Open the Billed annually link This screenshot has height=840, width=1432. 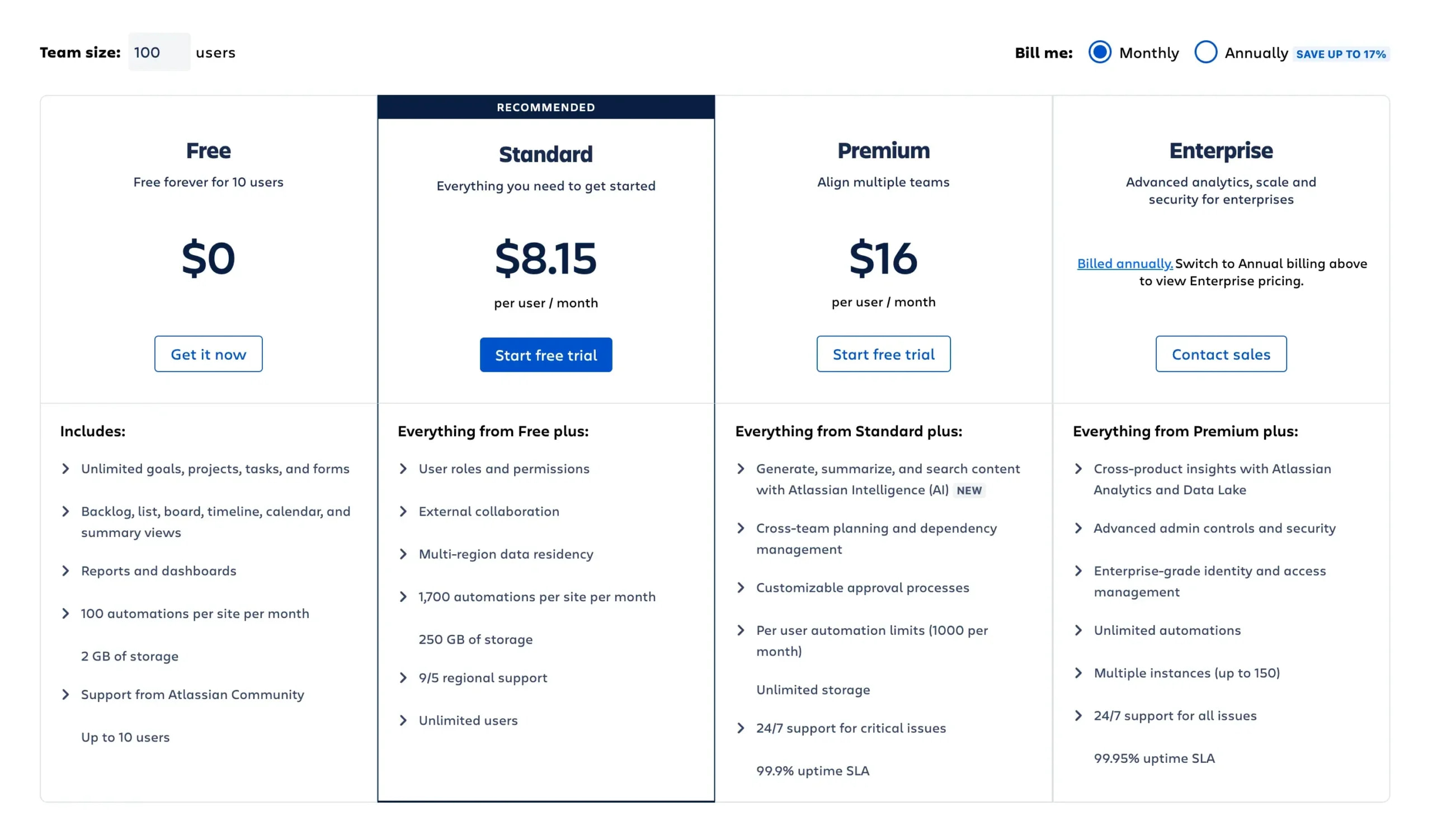coord(1124,263)
